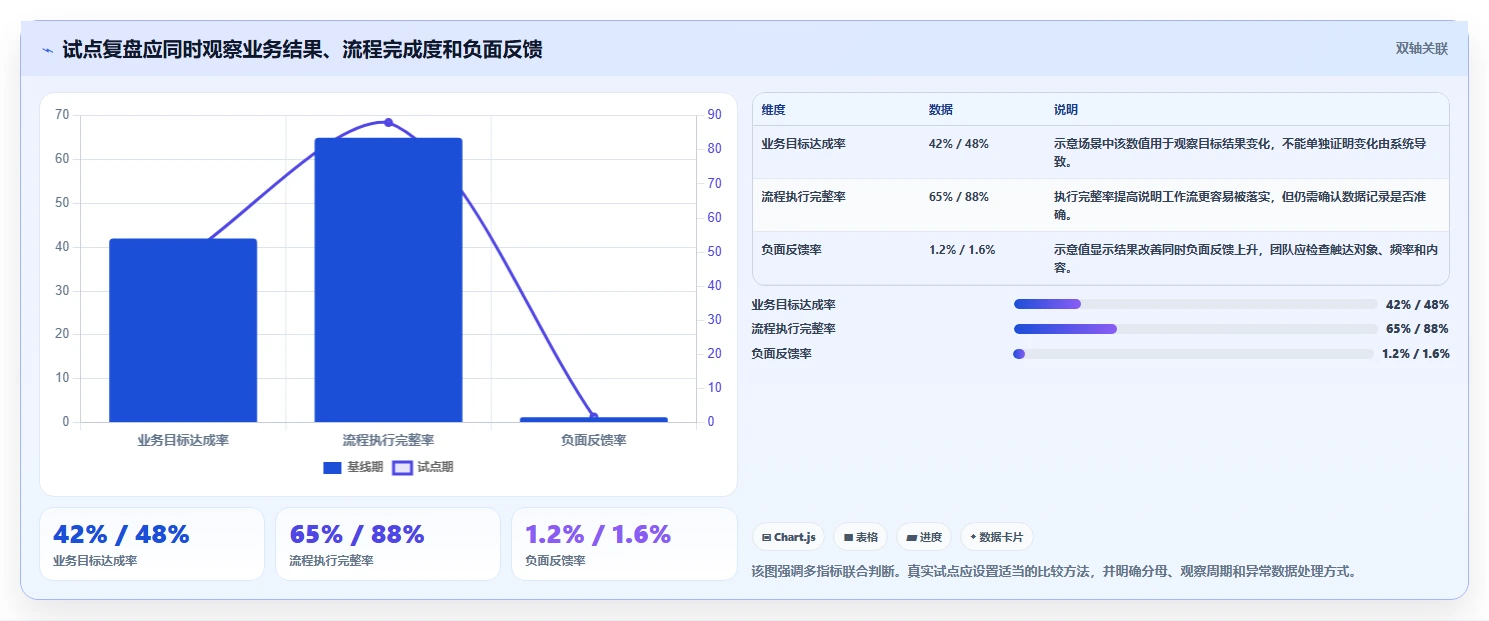The height and width of the screenshot is (621, 1489).
Task: Click the 1.2% / 1.6% value beside progress bar
Action: (1415, 354)
